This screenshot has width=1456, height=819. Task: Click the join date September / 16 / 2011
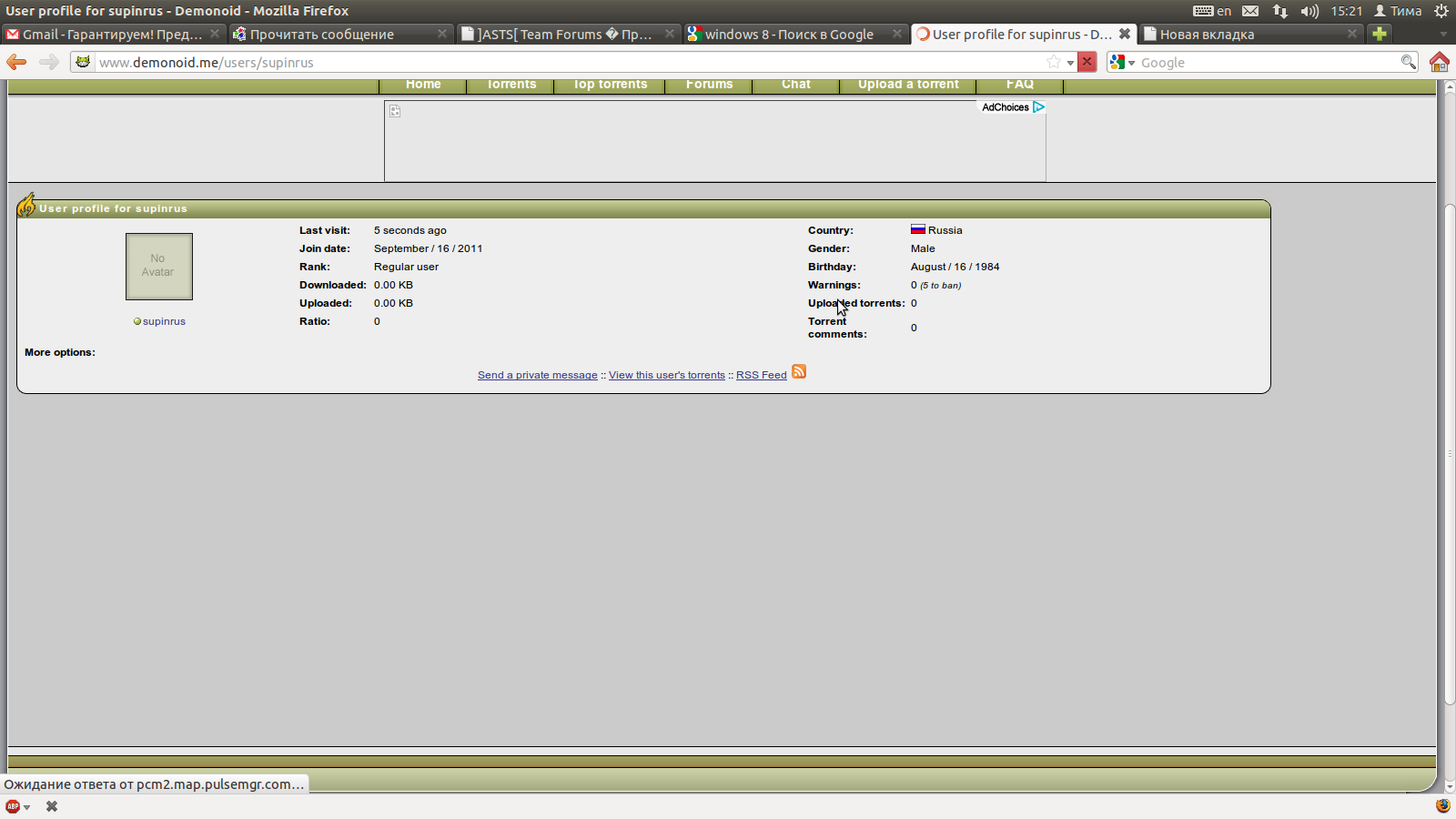pos(429,248)
